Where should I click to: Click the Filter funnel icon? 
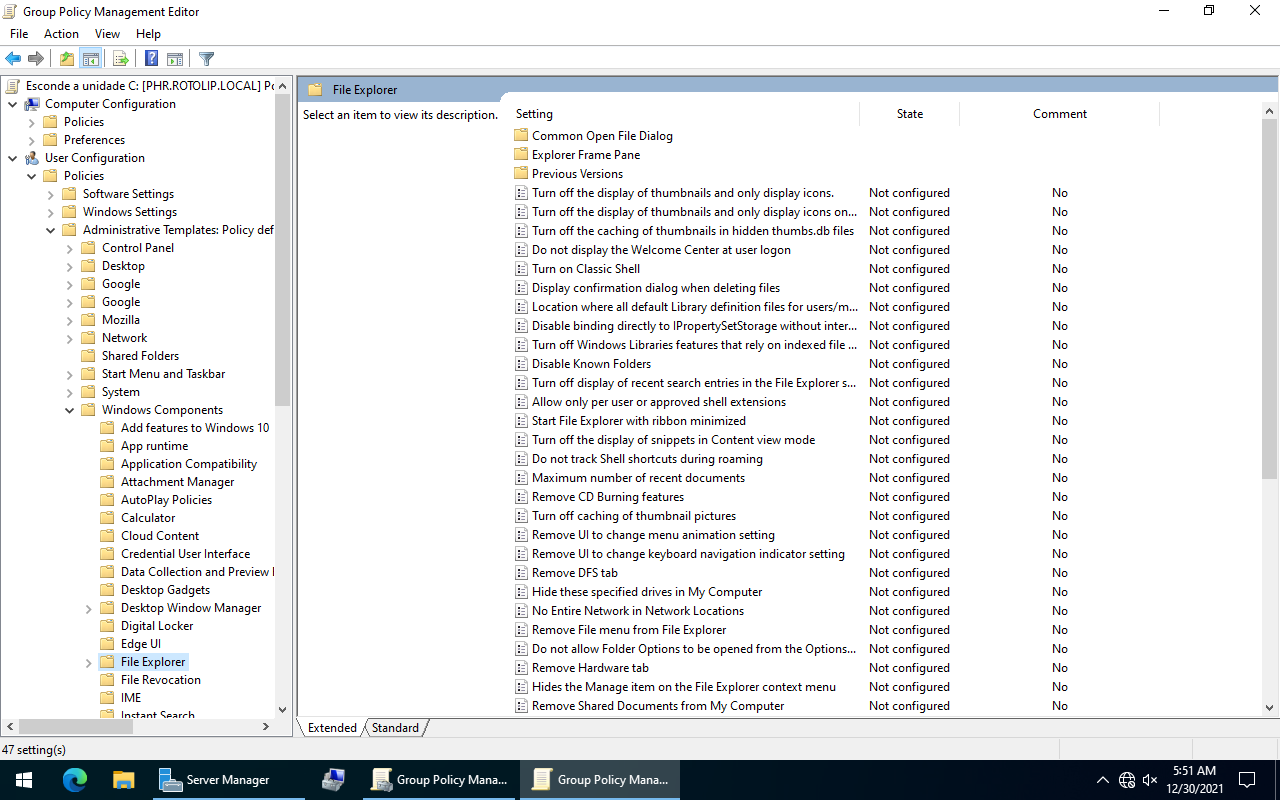coord(206,59)
